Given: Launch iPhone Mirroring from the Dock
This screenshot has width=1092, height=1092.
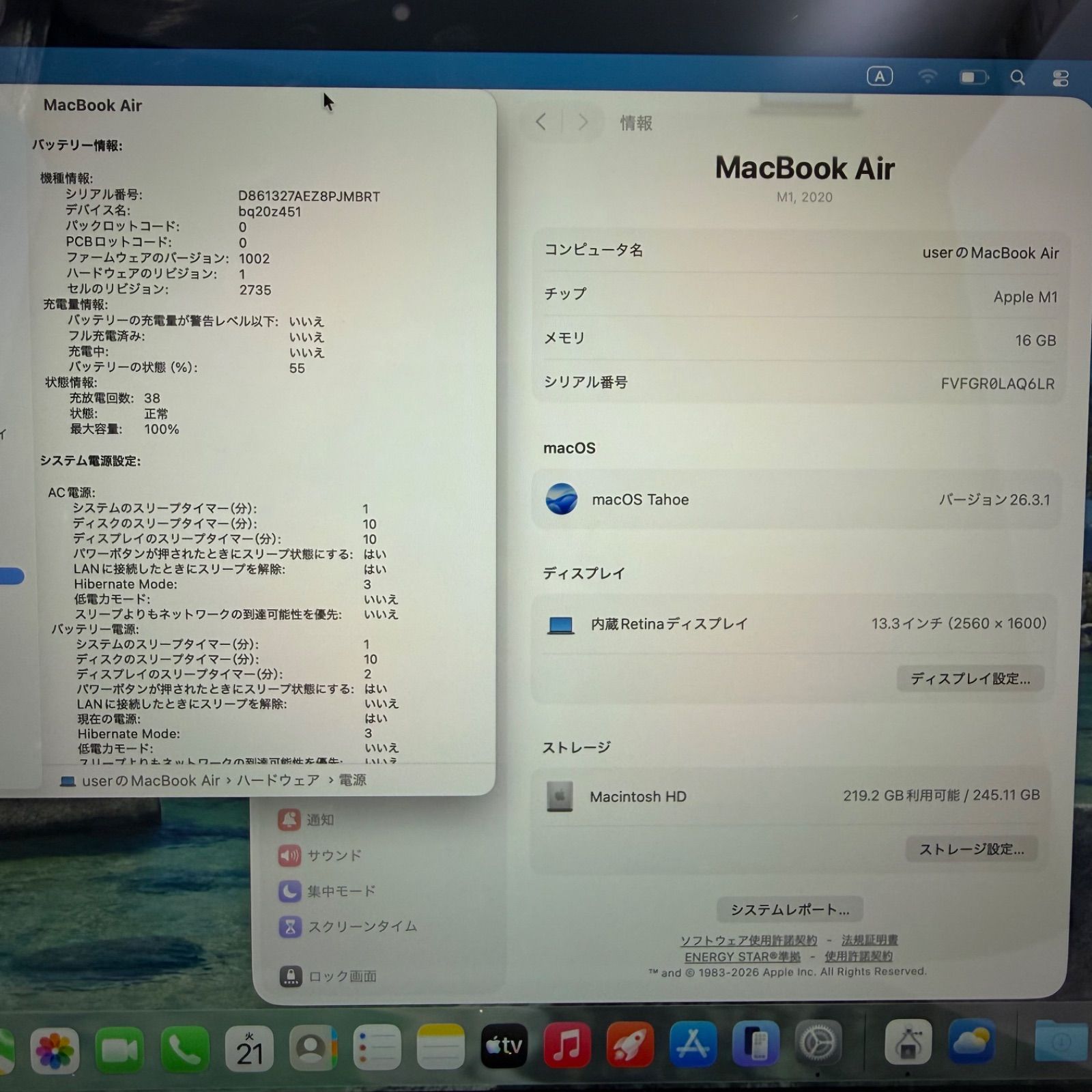Looking at the screenshot, I should point(756,1043).
